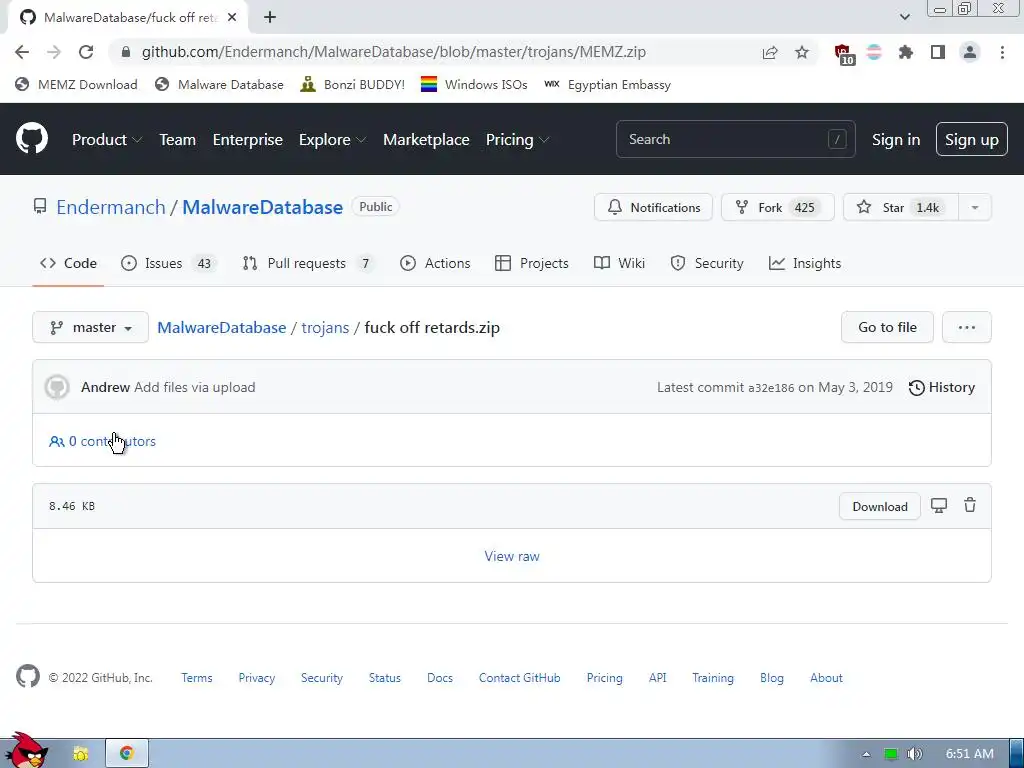Open the Insights tab
The width and height of the screenshot is (1024, 768).
[805, 263]
